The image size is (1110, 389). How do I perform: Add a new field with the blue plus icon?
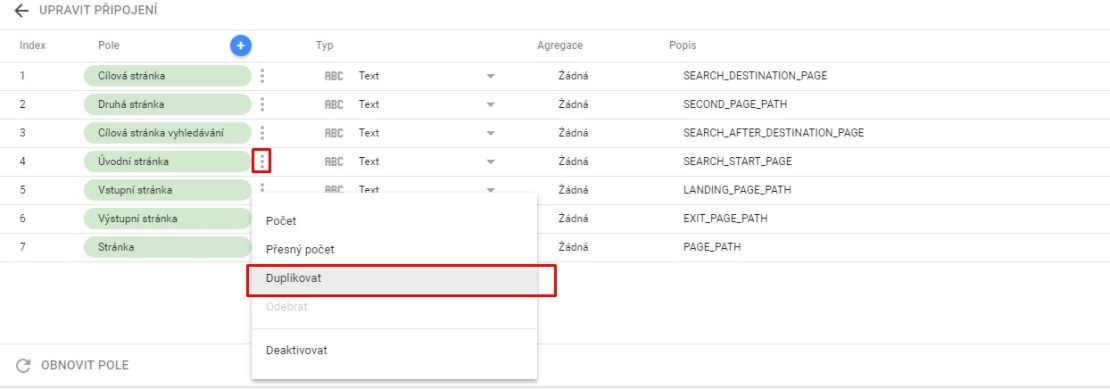point(241,46)
